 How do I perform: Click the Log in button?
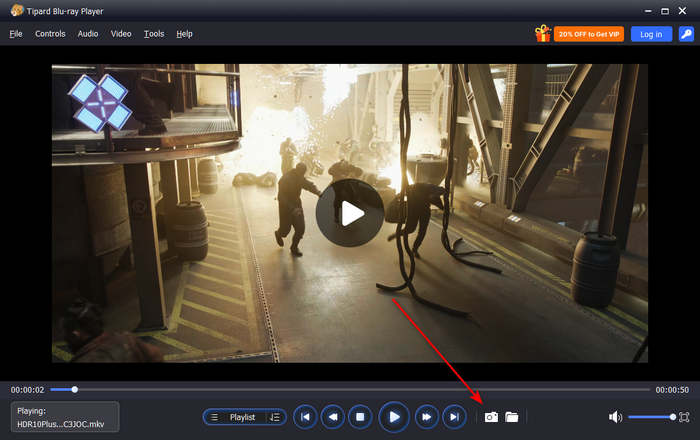coord(651,34)
